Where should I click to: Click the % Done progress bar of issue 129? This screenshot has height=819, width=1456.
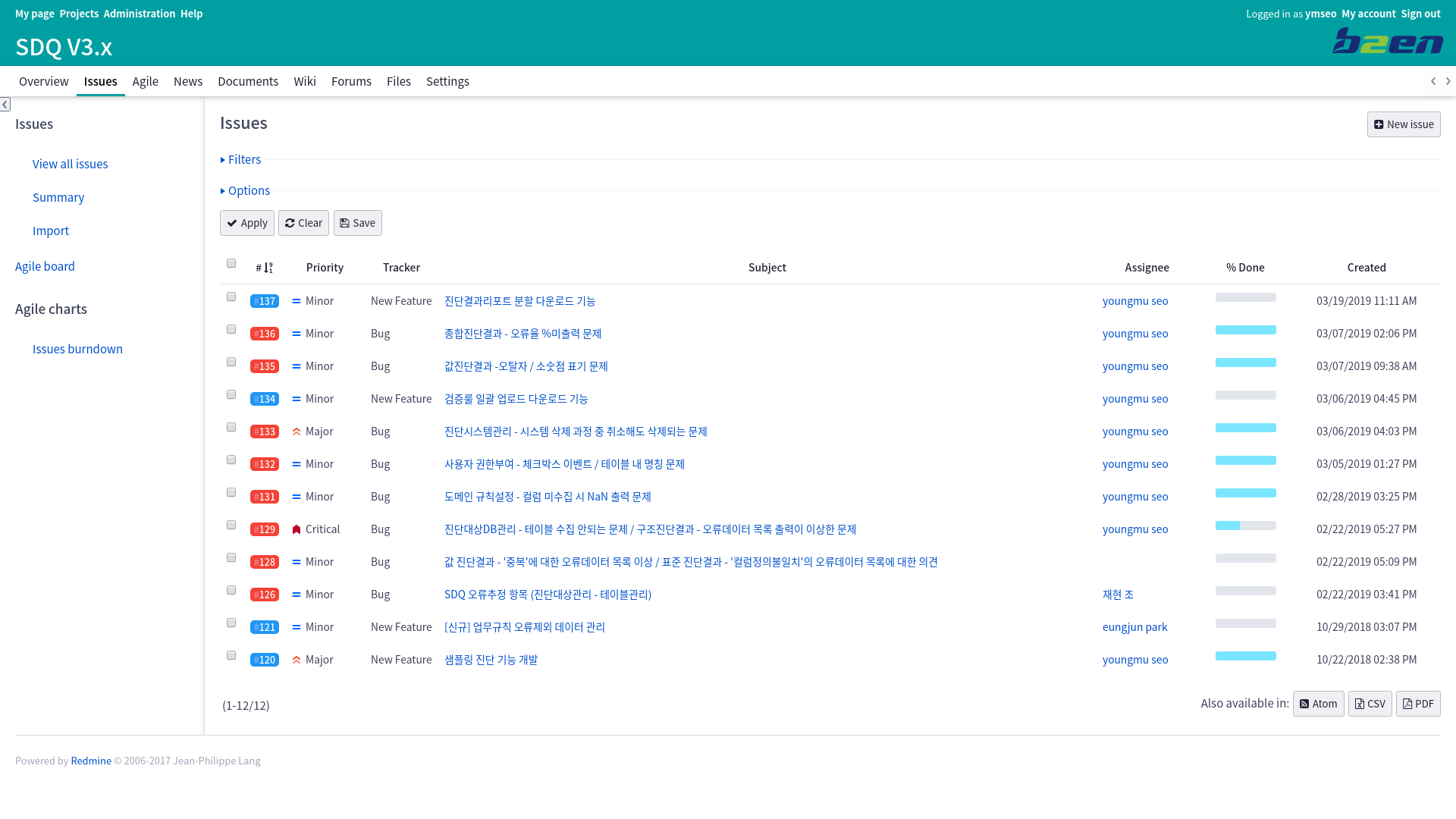[1245, 526]
